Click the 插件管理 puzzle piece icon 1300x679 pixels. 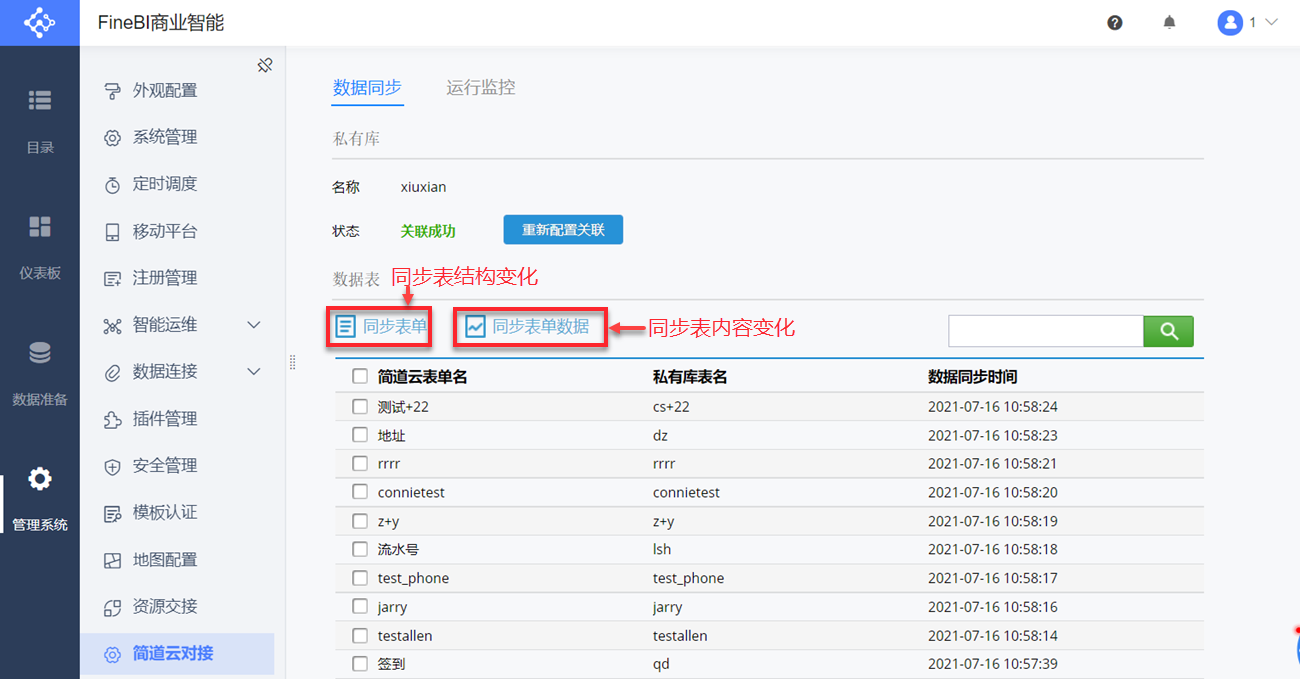[x=113, y=419]
